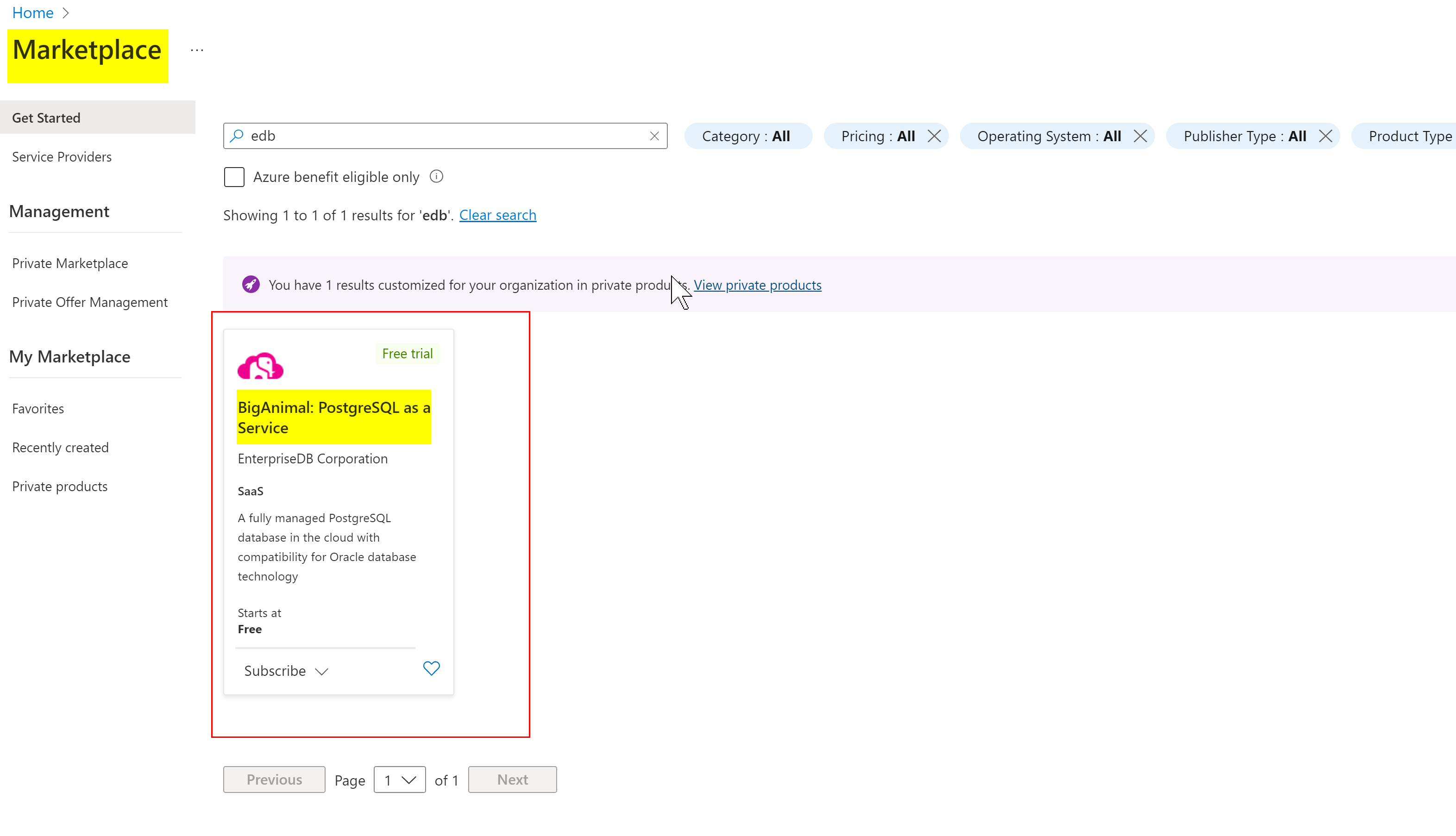
Task: Click the Marketplace page title
Action: [88, 50]
